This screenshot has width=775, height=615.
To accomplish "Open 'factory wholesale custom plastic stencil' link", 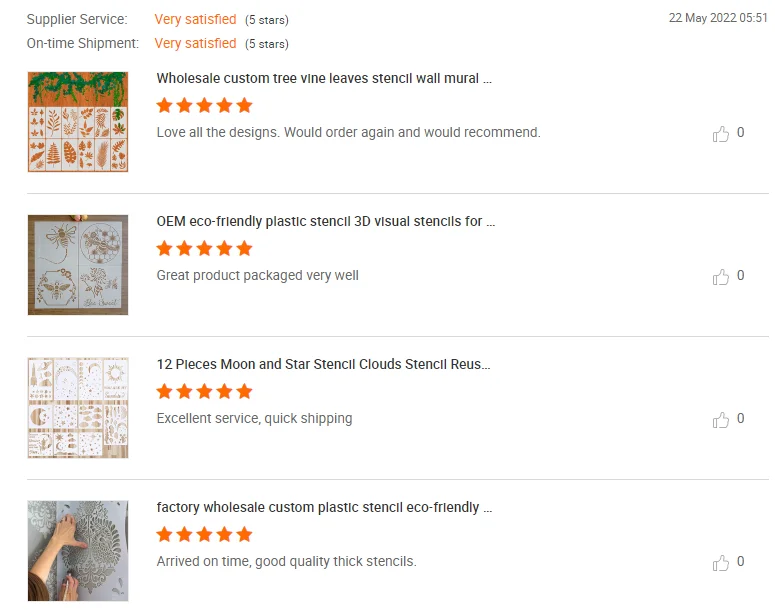I will pyautogui.click(x=324, y=507).
